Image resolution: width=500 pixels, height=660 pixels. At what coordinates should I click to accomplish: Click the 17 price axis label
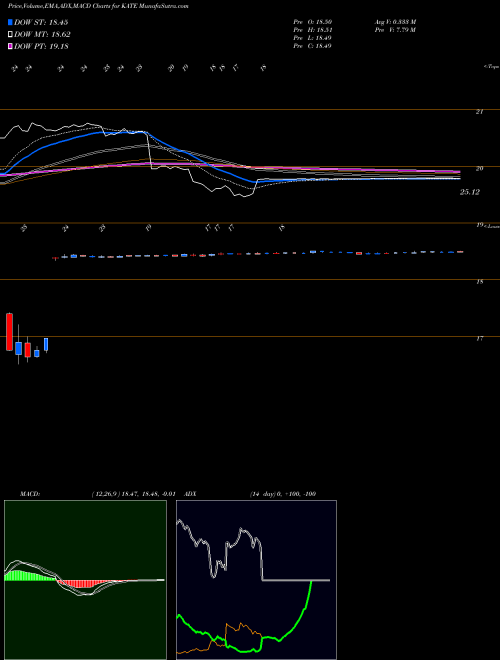coord(479,338)
